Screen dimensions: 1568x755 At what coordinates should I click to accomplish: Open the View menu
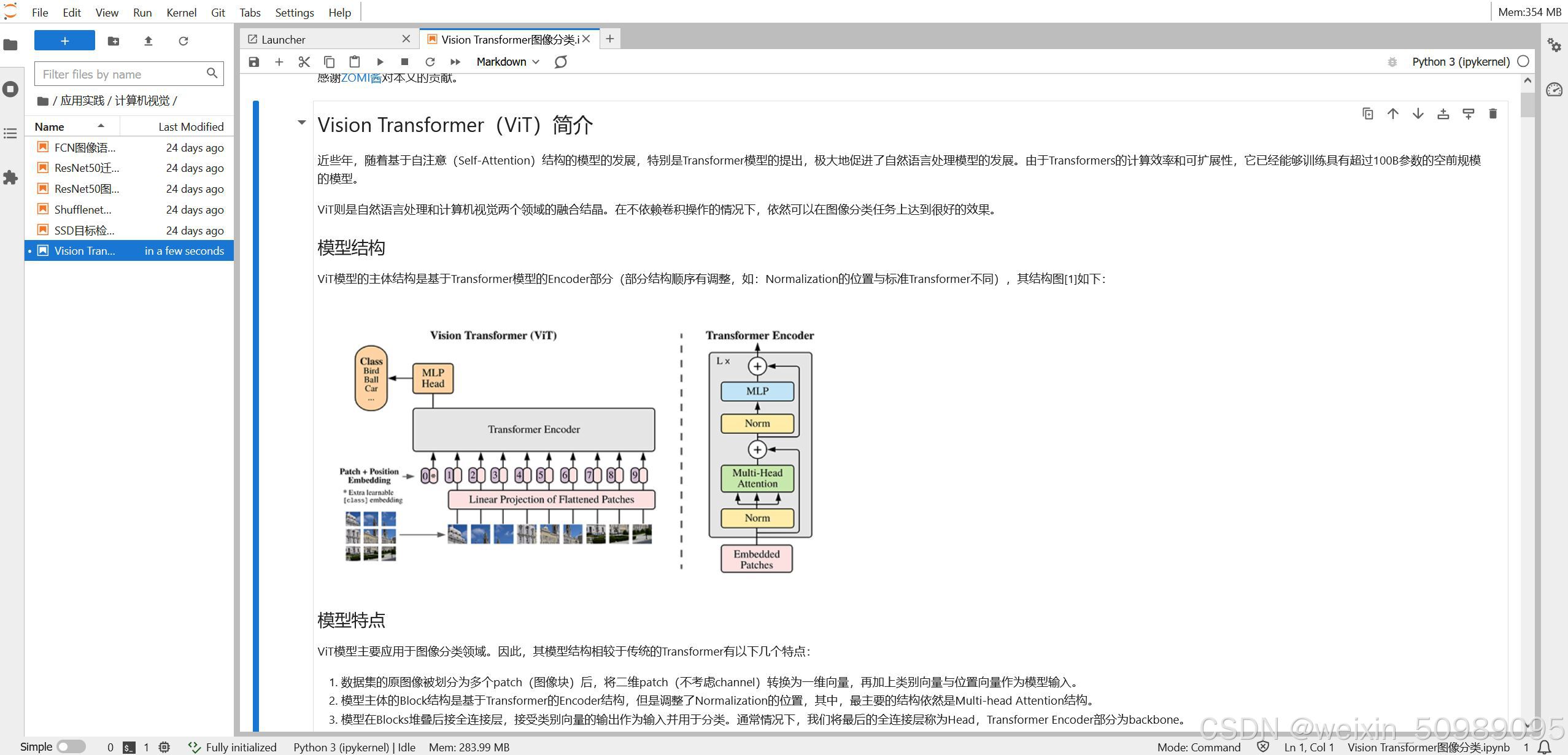(x=107, y=12)
